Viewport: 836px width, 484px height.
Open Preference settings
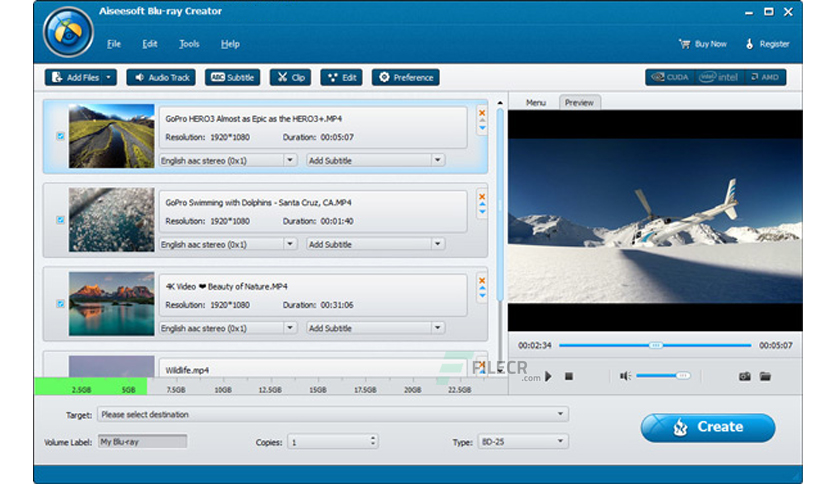406,77
